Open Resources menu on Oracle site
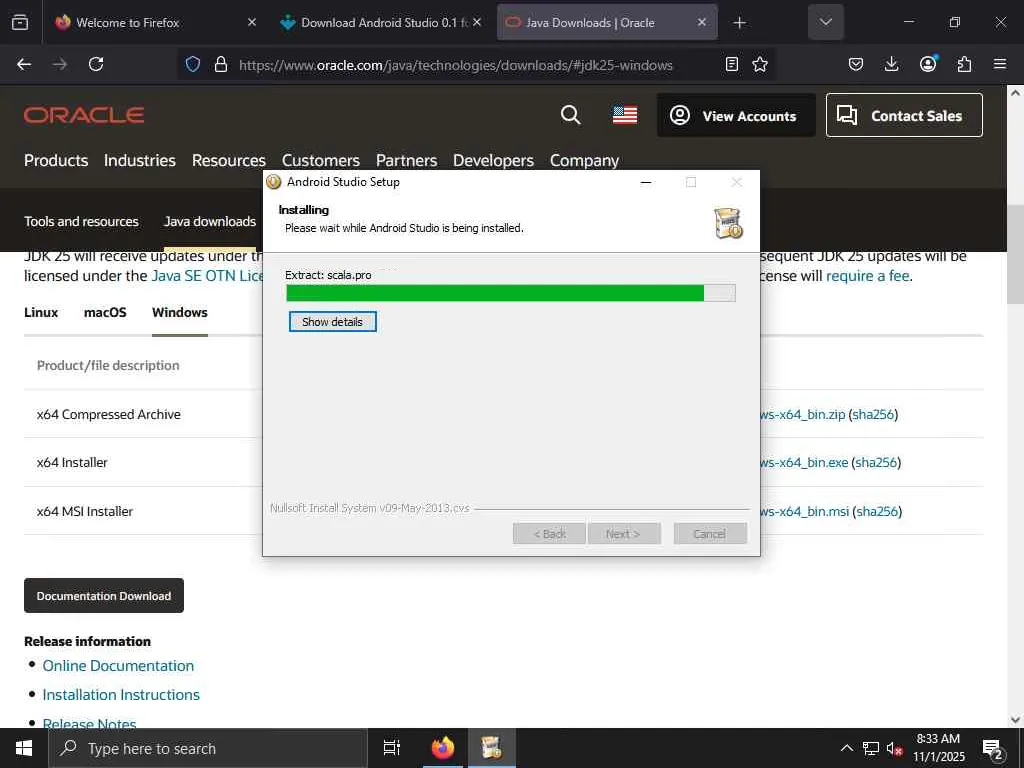This screenshot has height=768, width=1024. [x=229, y=160]
